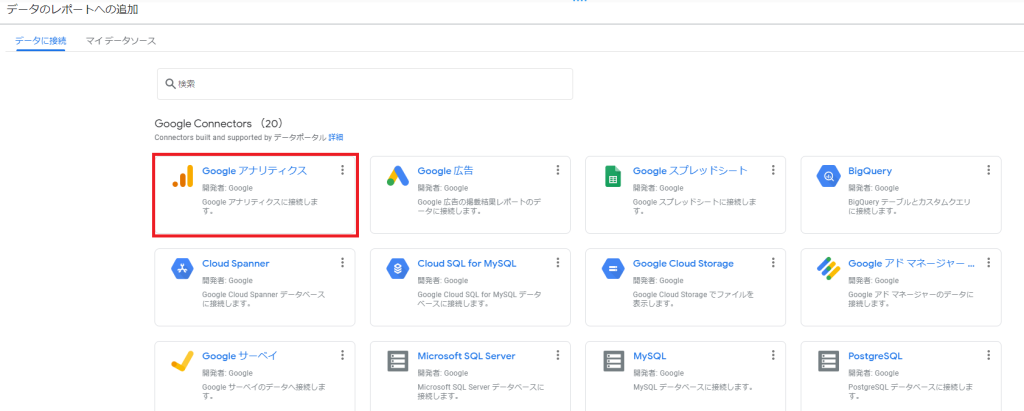Click description "Google アナリティクスに接続します。"
Viewport: 1024px width, 411px height.
coord(260,206)
